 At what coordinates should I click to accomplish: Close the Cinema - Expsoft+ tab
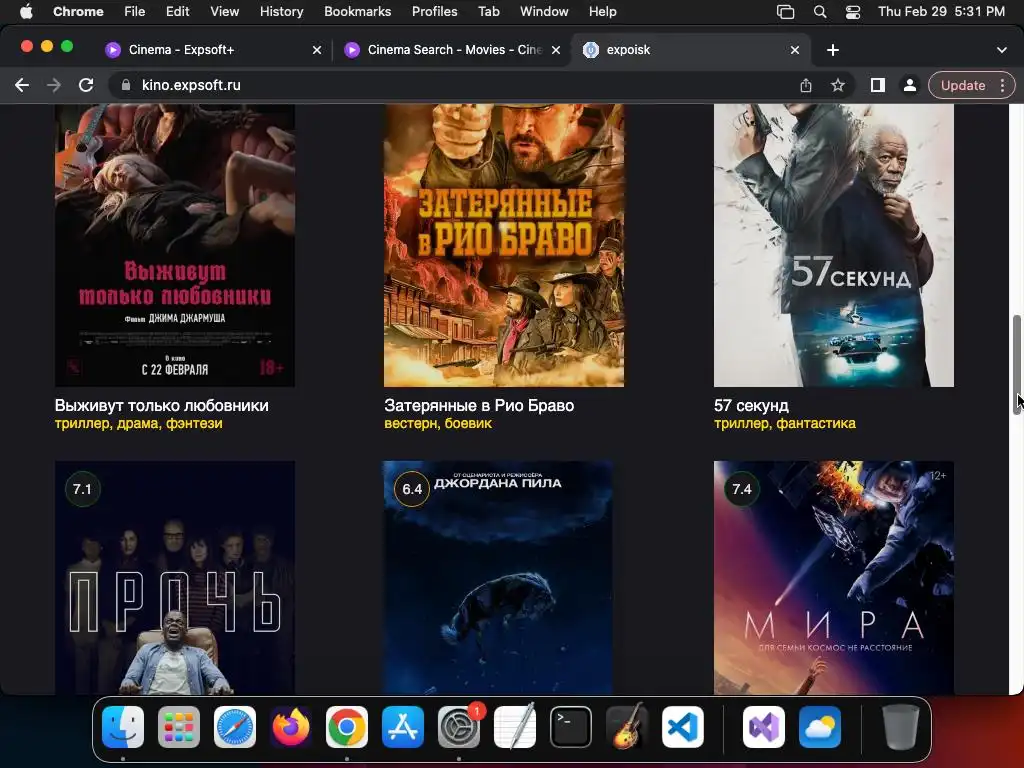(317, 50)
